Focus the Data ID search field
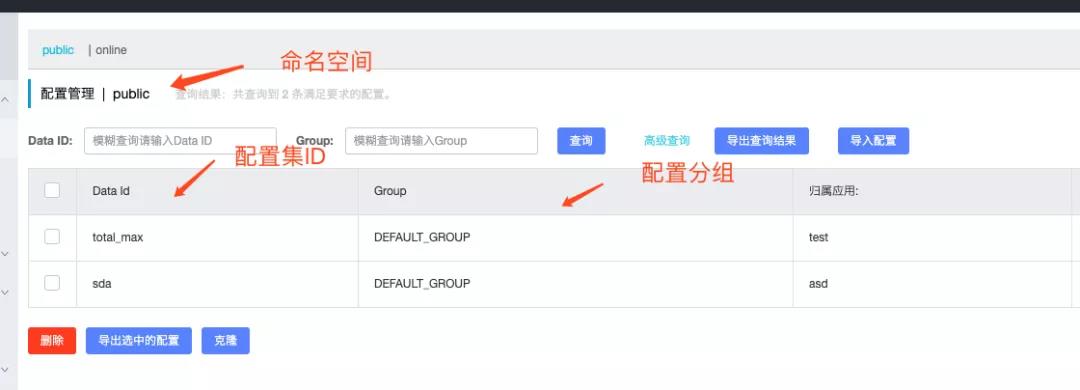1080x390 pixels. click(180, 141)
